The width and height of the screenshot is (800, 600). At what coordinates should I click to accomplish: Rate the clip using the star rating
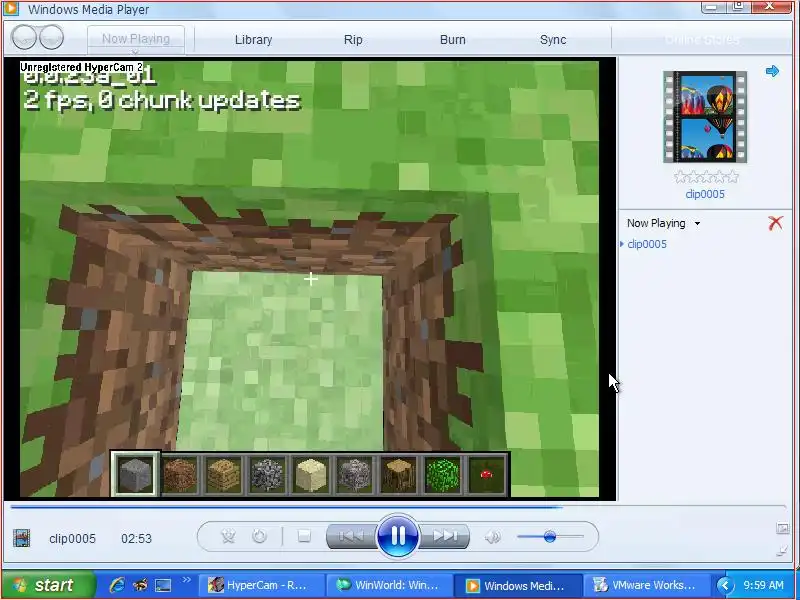click(706, 177)
